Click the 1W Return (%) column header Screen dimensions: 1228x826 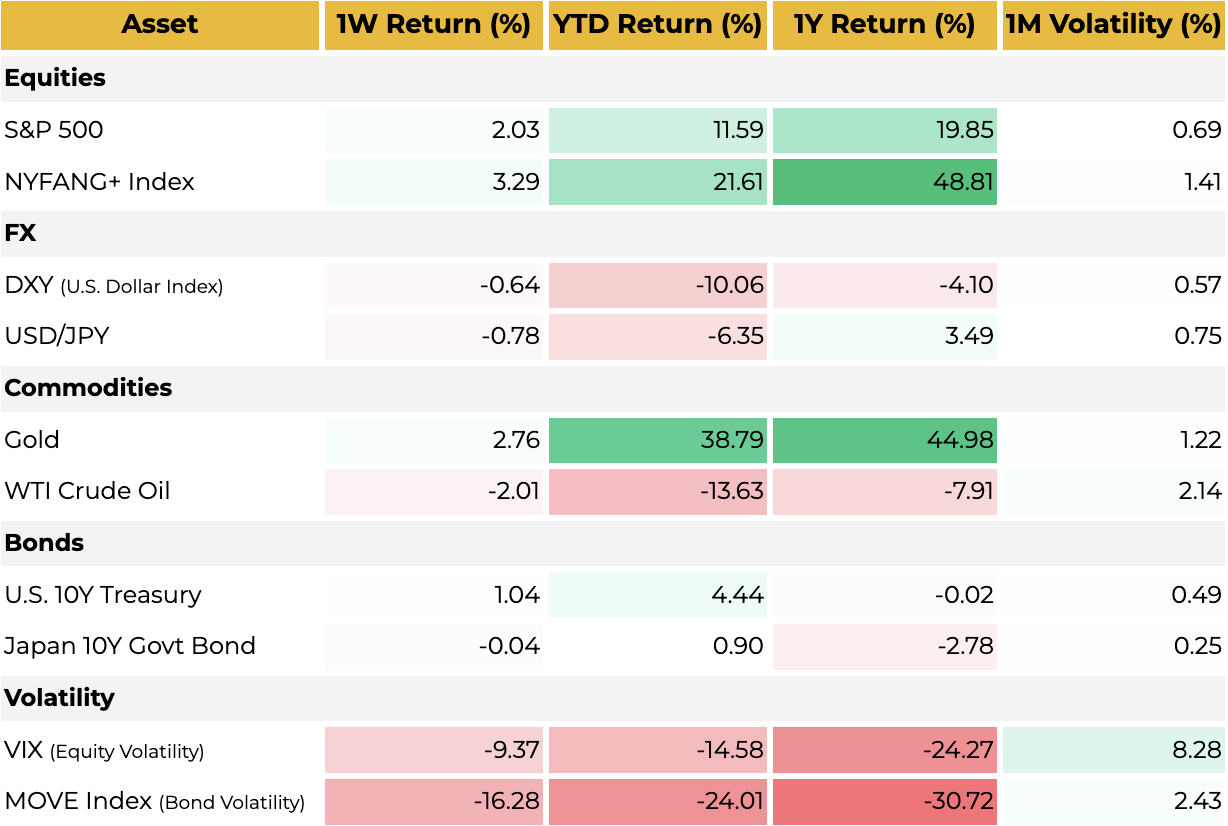click(x=433, y=25)
